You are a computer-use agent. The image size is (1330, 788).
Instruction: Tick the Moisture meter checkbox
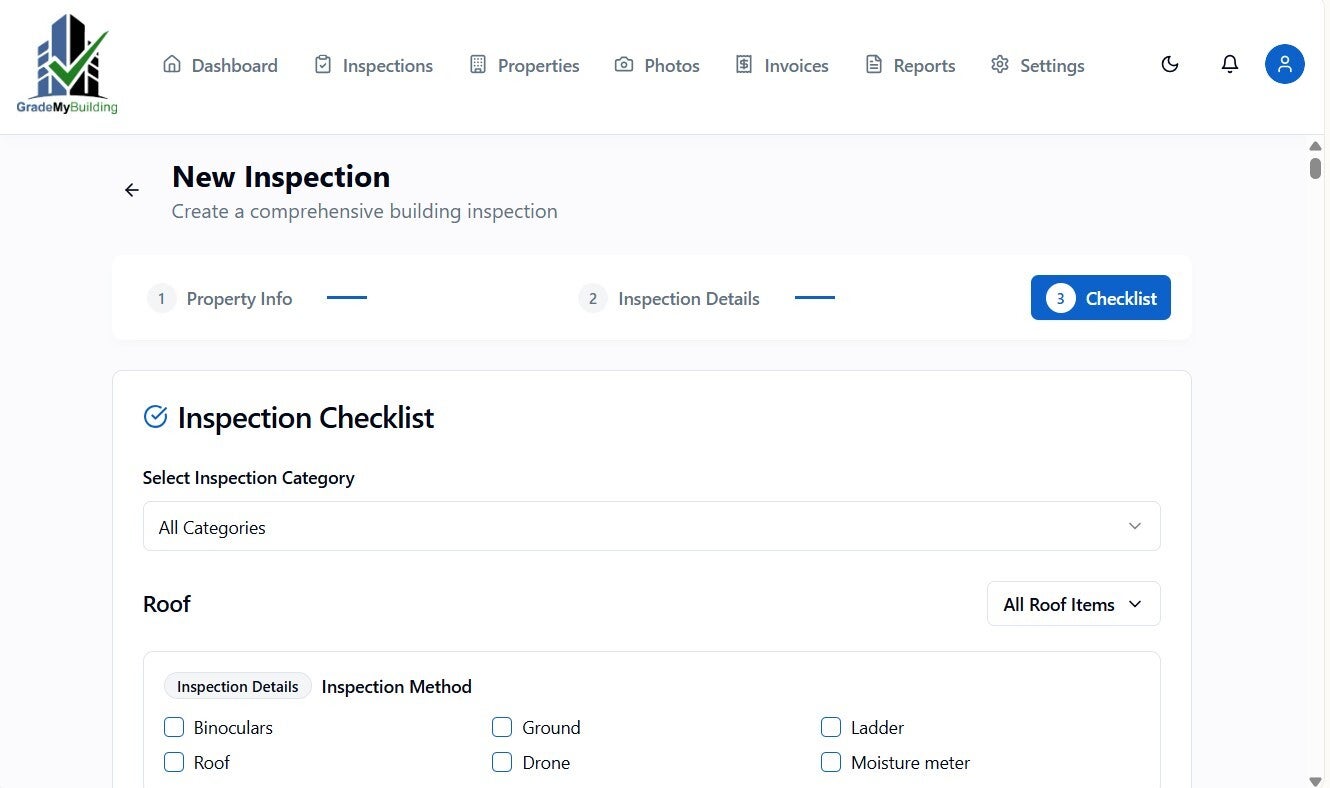[x=831, y=762]
